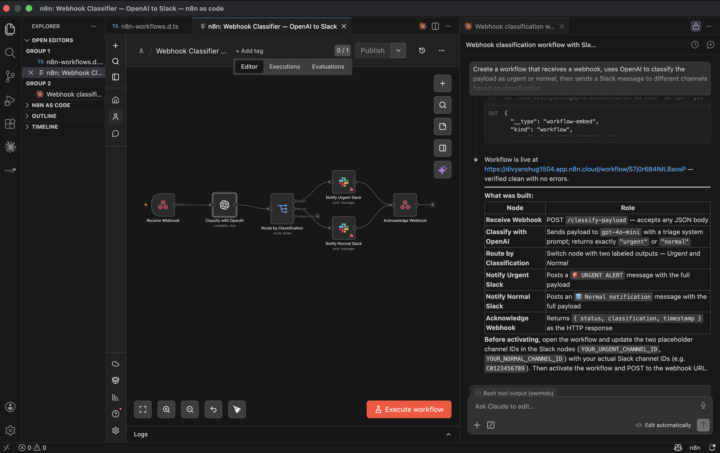720x453 pixels.
Task: Open the n8n as code activity bar icon
Action: [x=10, y=170]
